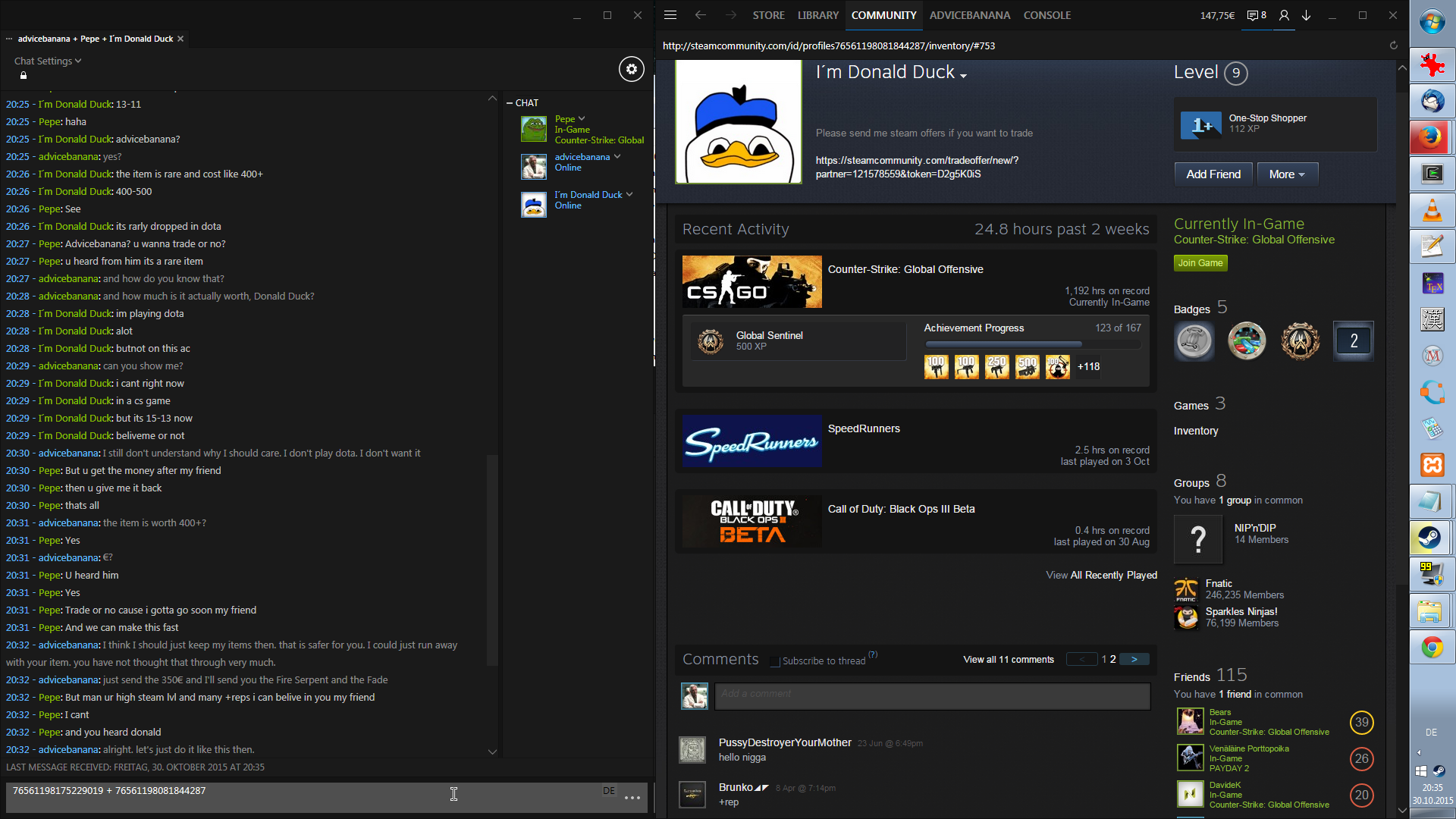The image size is (1456, 819).
Task: Reload the page with refresh icon
Action: pos(1393,45)
